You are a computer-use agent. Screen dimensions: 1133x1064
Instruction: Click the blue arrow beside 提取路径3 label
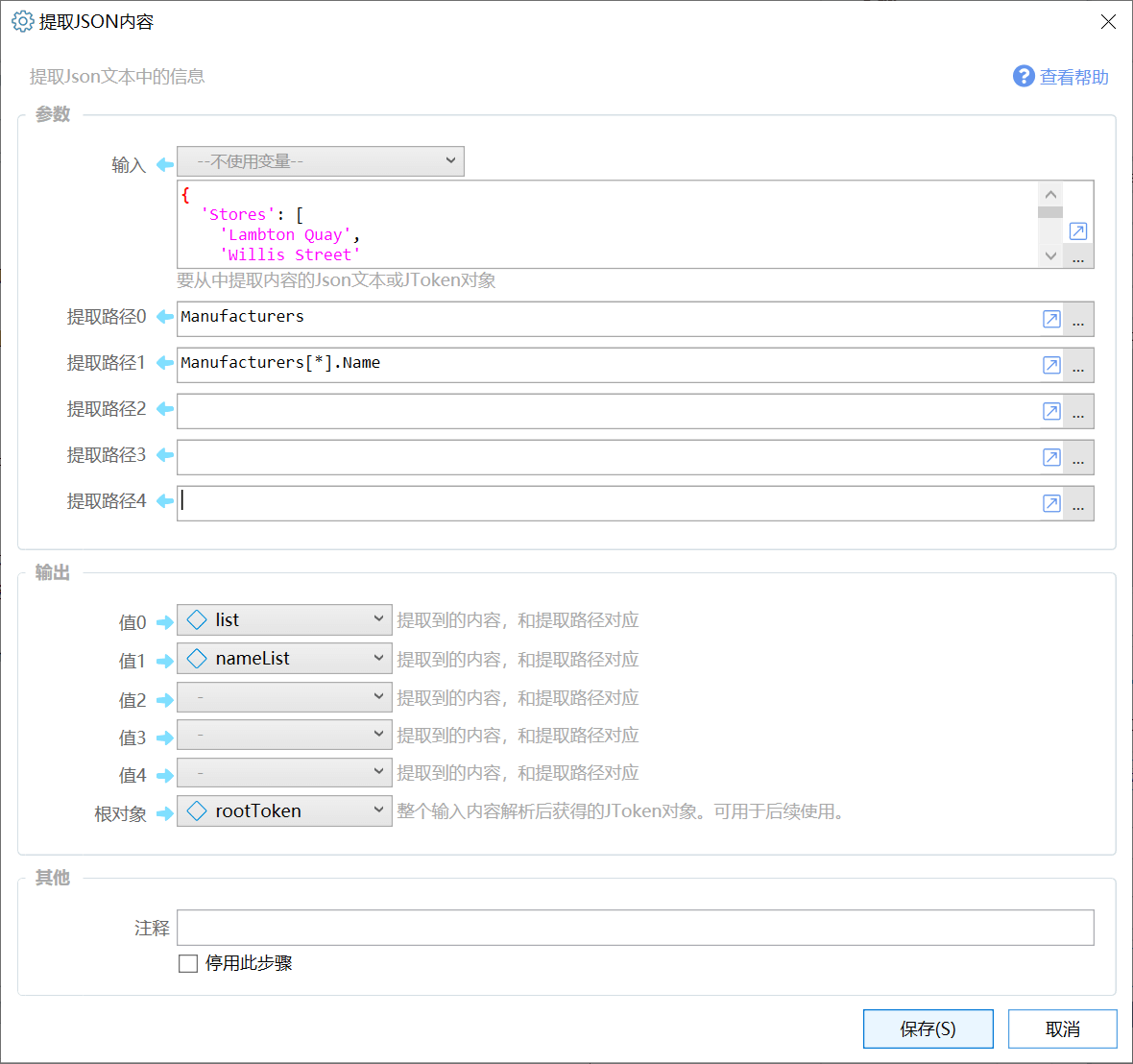point(165,454)
